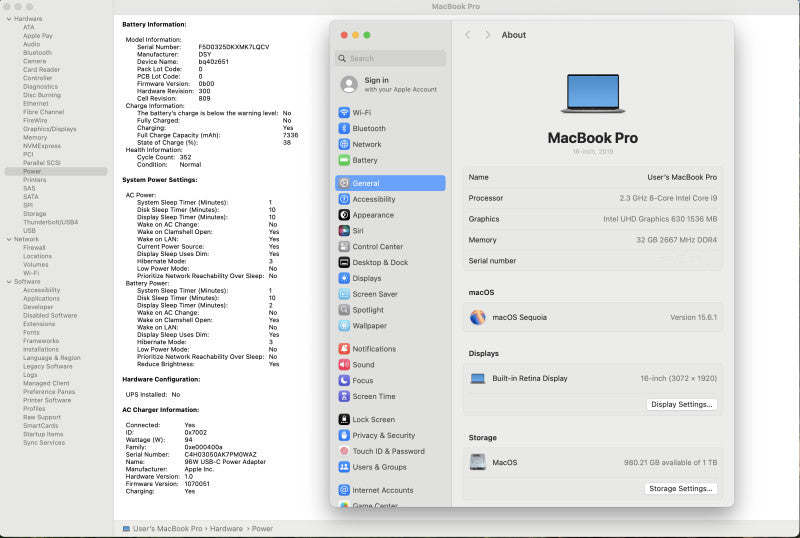Click the MacBook Pro laptop image
The width and height of the screenshot is (800, 538).
click(593, 93)
